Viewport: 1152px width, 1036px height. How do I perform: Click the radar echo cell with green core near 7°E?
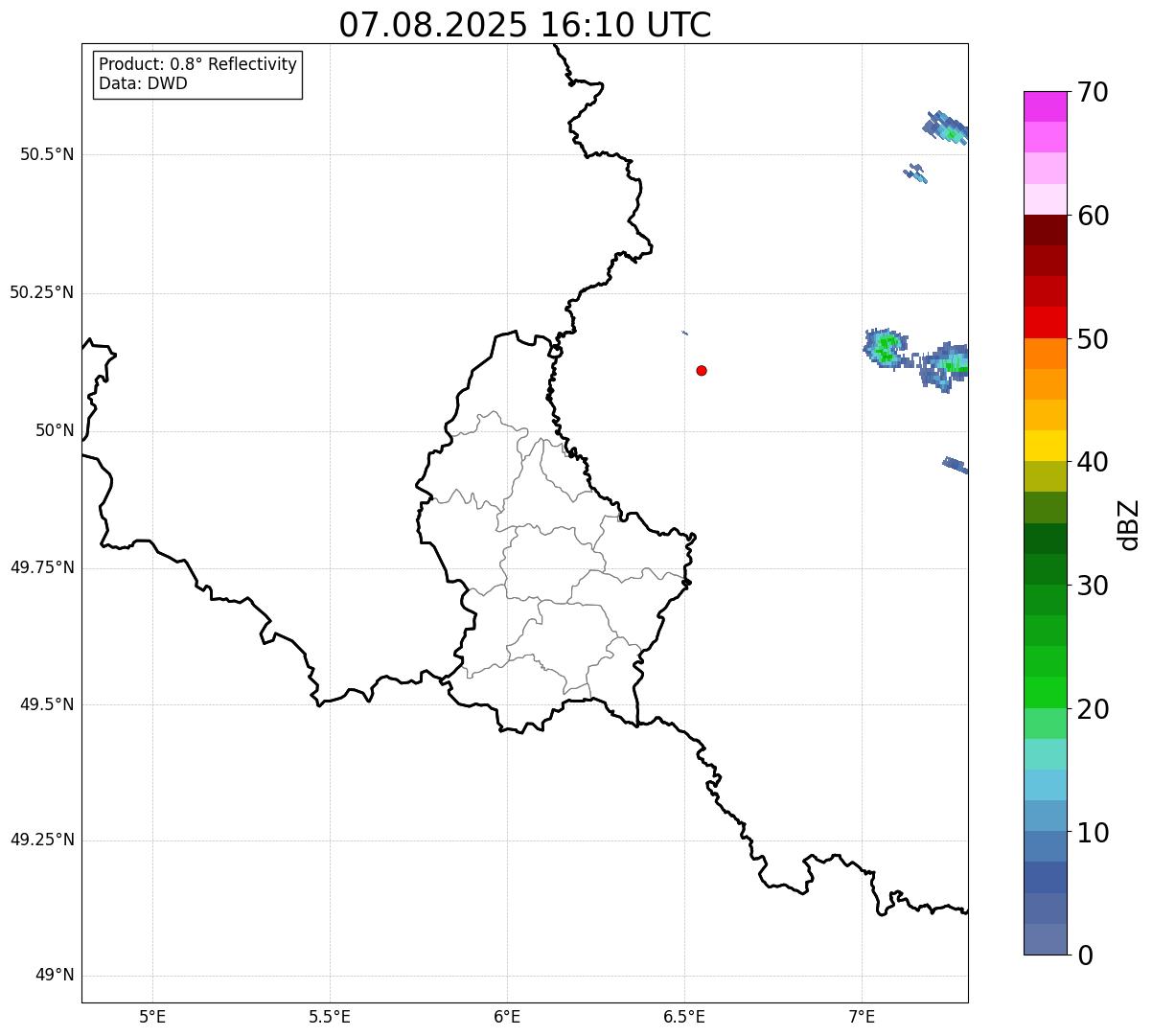886,347
